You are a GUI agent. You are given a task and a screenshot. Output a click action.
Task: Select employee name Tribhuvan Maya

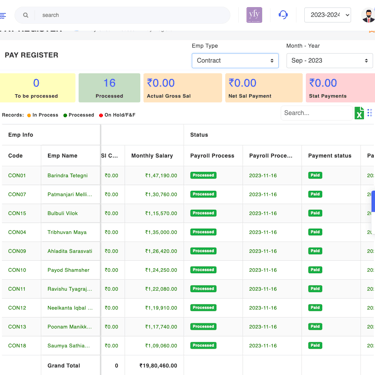pyautogui.click(x=67, y=232)
